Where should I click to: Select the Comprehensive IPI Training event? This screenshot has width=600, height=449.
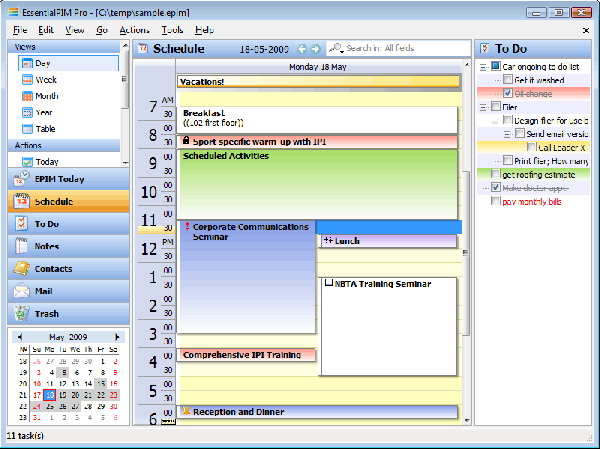[x=246, y=355]
